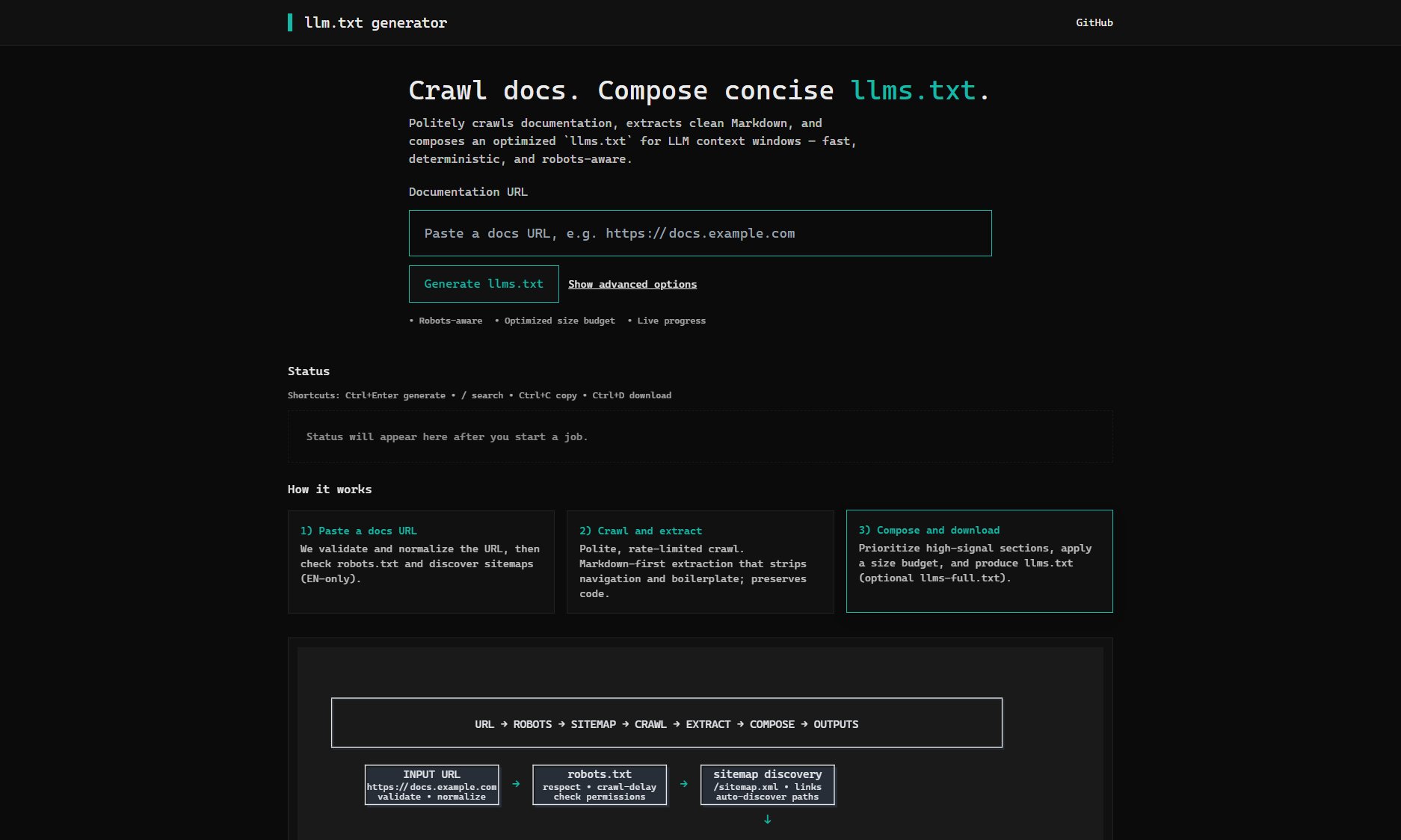Click the 'Shortcuts: Ctrl+Enter generate' hint line

click(x=479, y=395)
